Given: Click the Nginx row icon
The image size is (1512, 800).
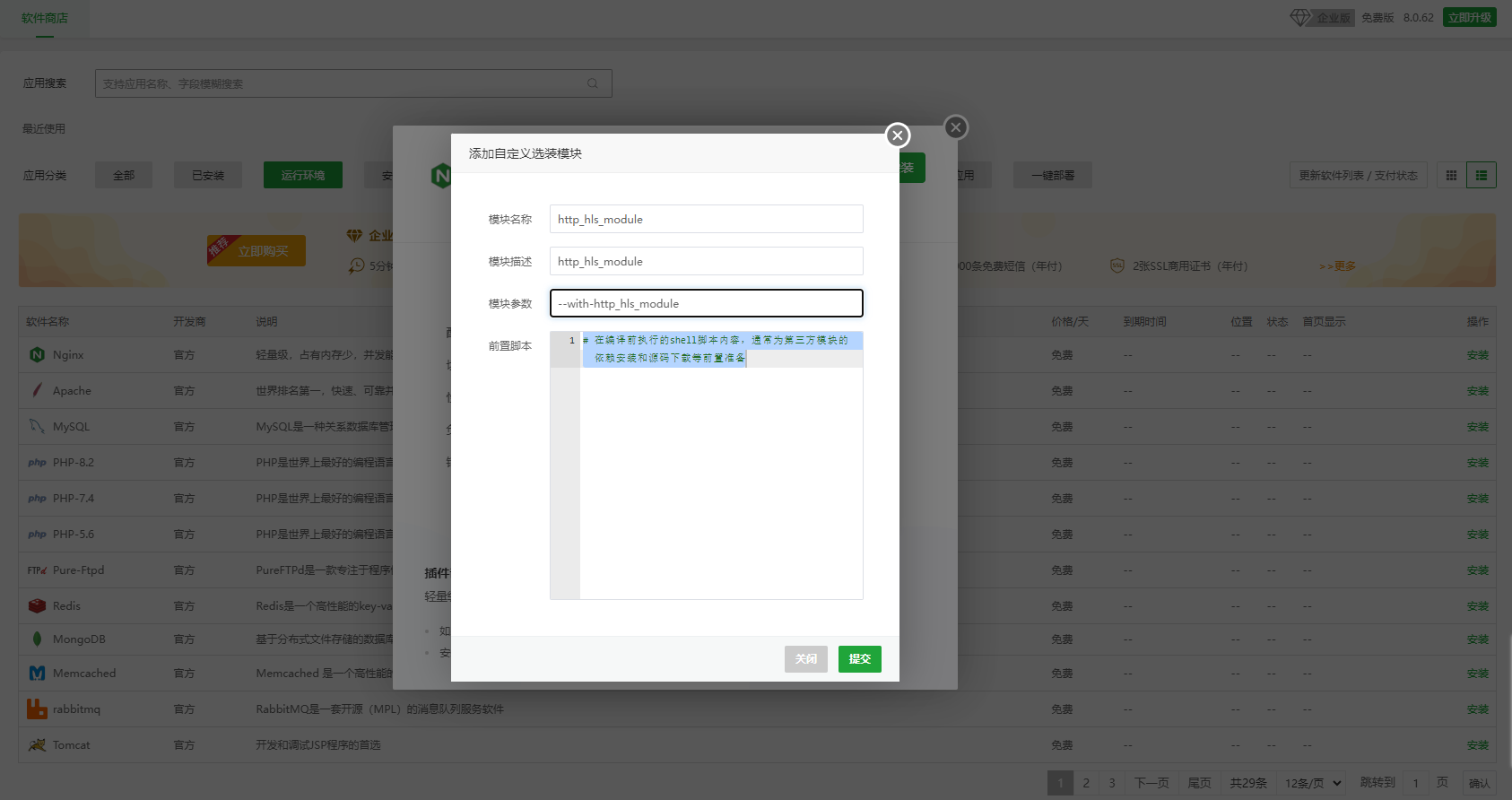Looking at the screenshot, I should tap(37, 354).
